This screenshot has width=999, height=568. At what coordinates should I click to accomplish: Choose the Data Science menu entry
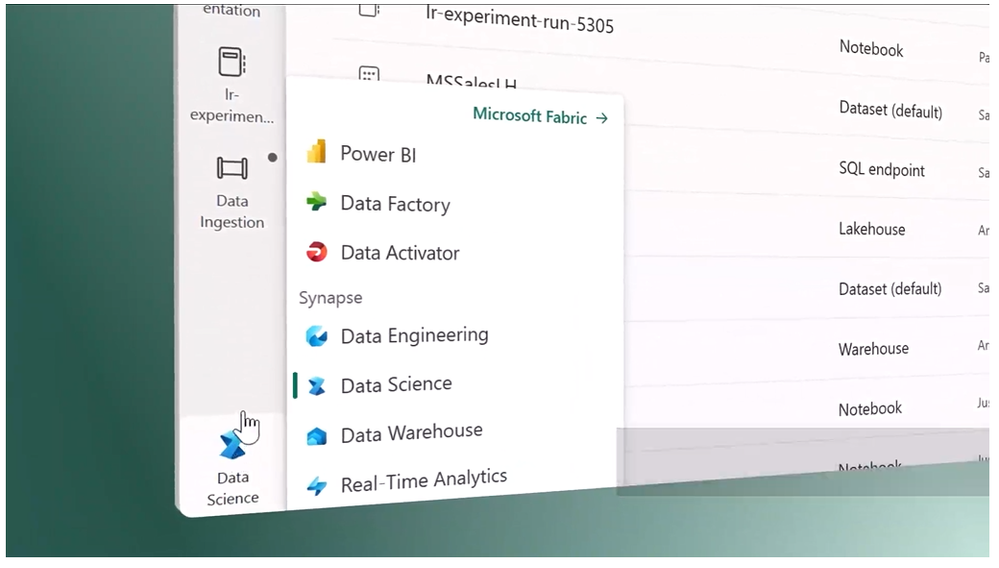(396, 385)
